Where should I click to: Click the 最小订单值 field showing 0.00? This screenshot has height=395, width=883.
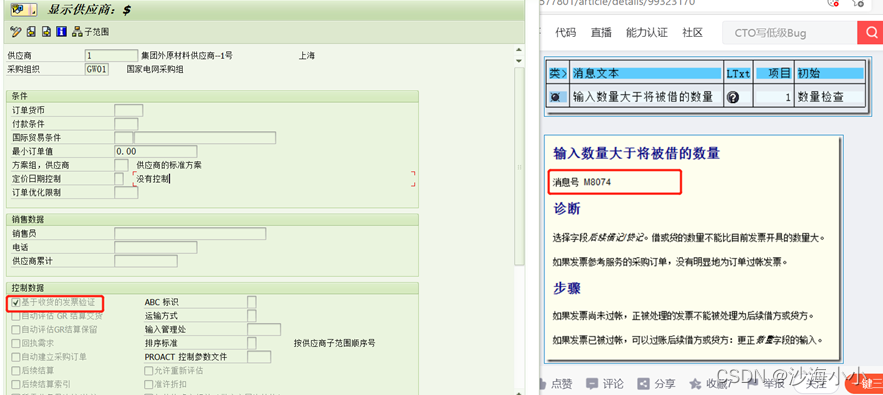coord(155,151)
